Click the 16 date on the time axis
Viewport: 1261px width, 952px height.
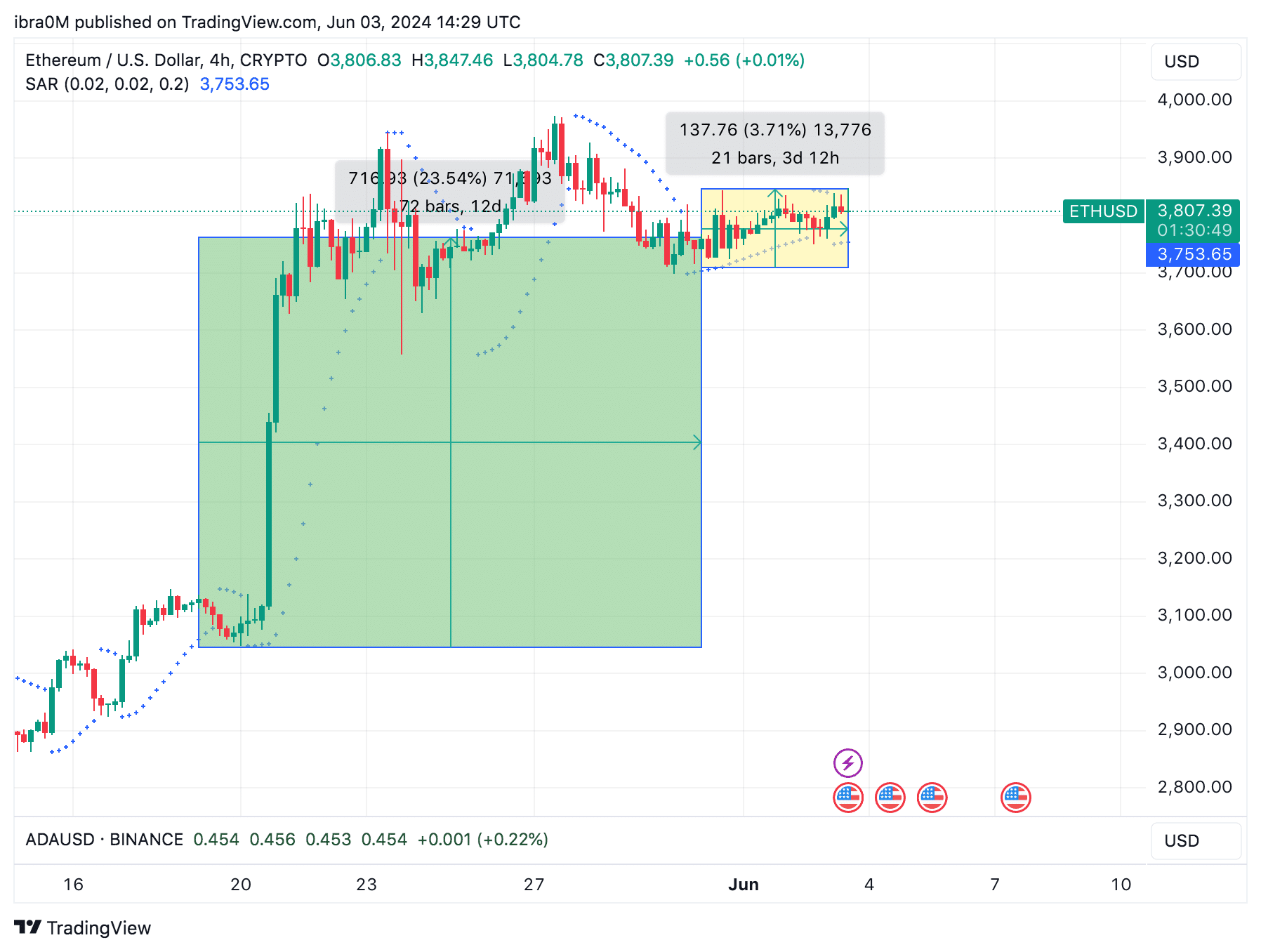tap(73, 885)
